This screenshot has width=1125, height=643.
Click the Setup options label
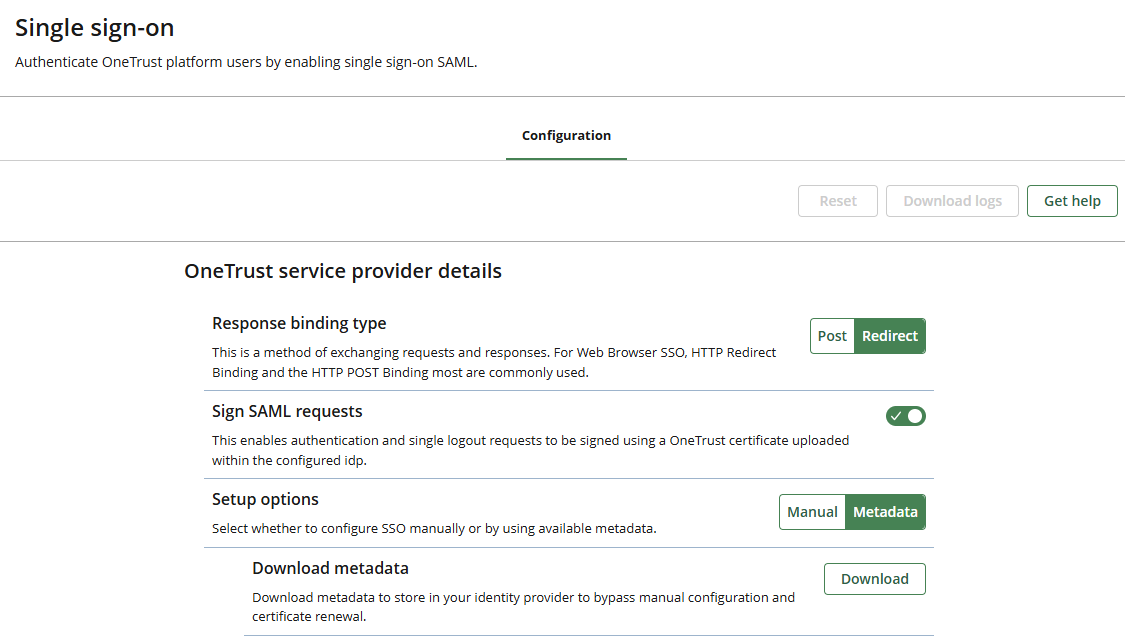[x=265, y=499]
